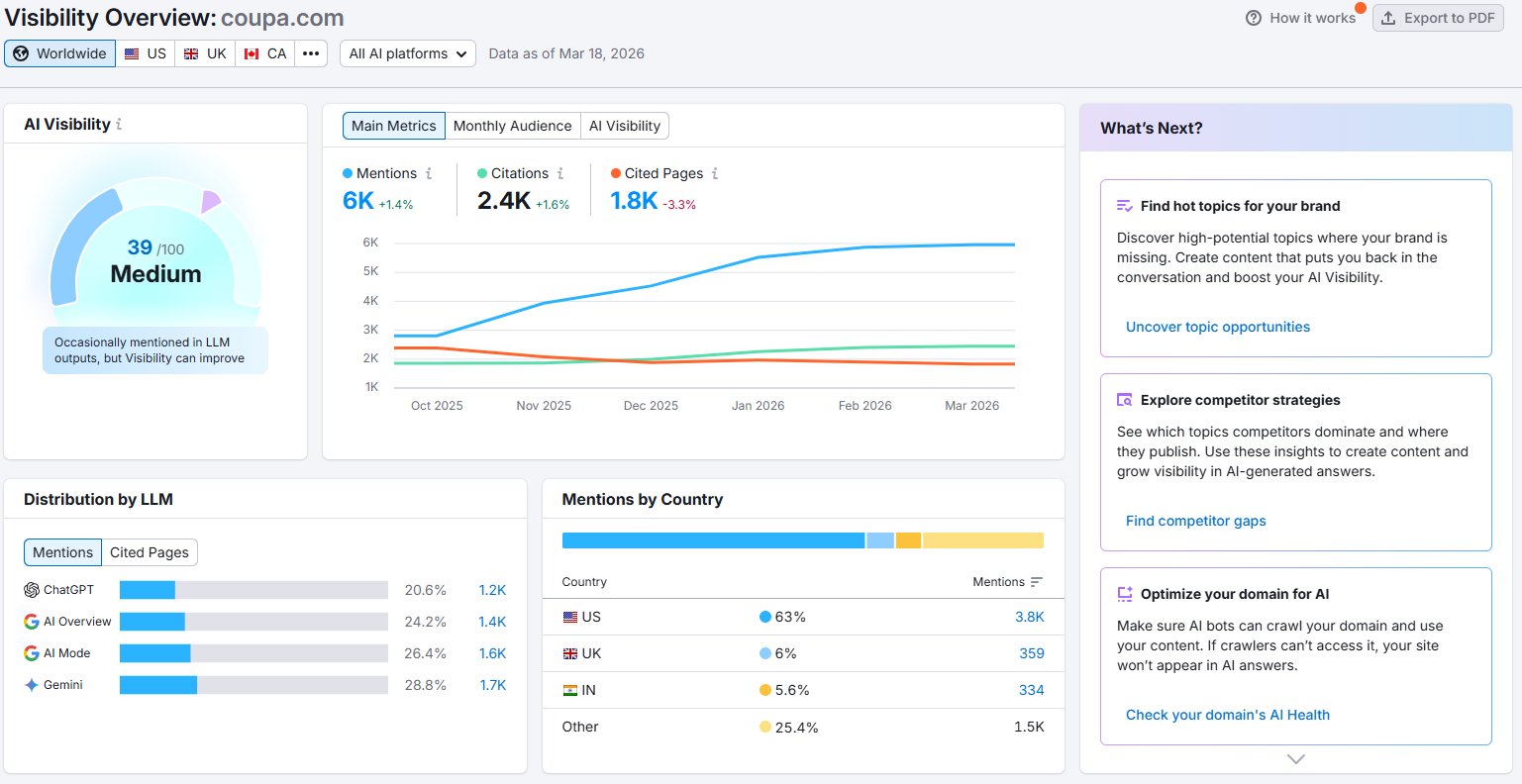Click the Jan 2026 axis label

pos(758,406)
